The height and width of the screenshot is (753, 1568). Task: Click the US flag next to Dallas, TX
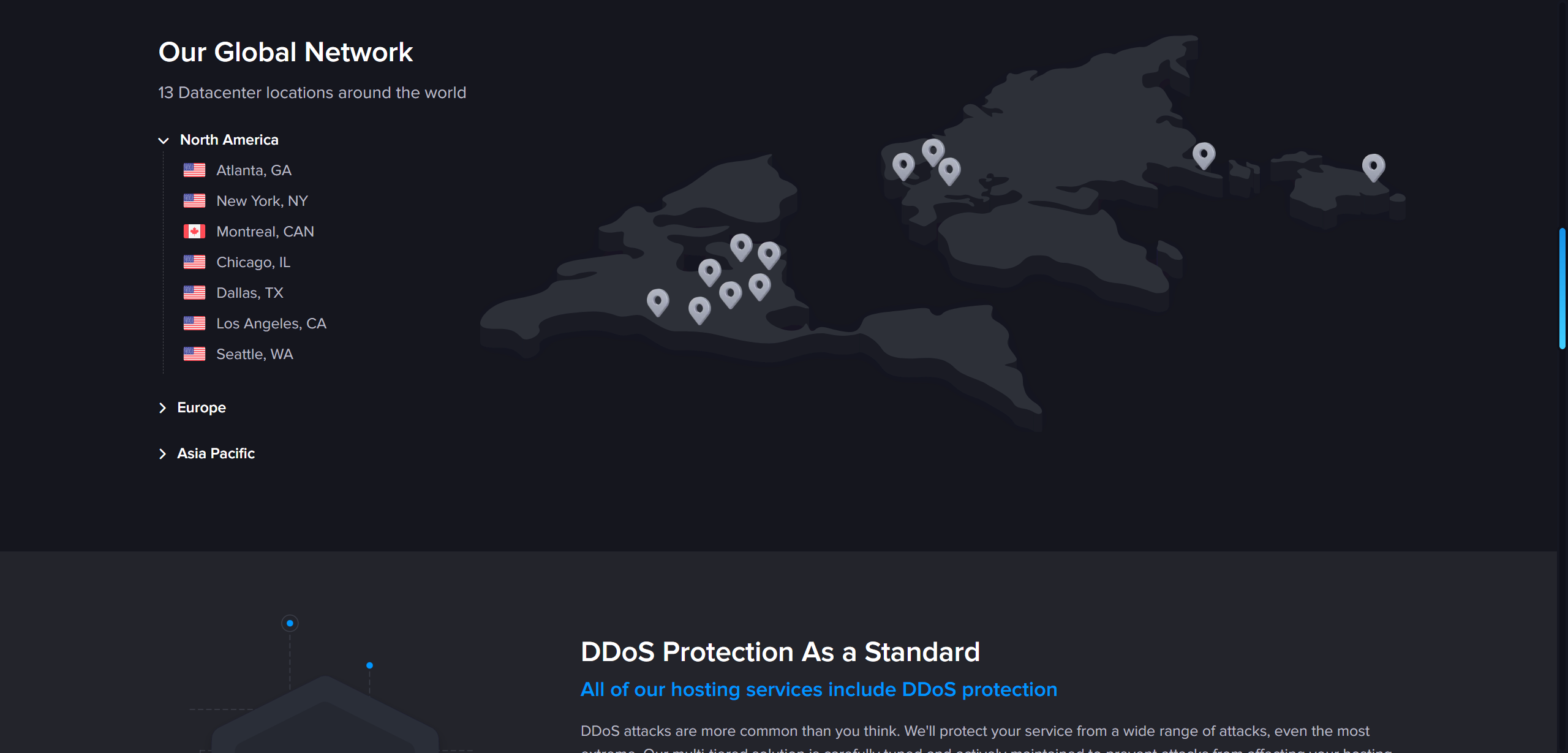(x=194, y=293)
